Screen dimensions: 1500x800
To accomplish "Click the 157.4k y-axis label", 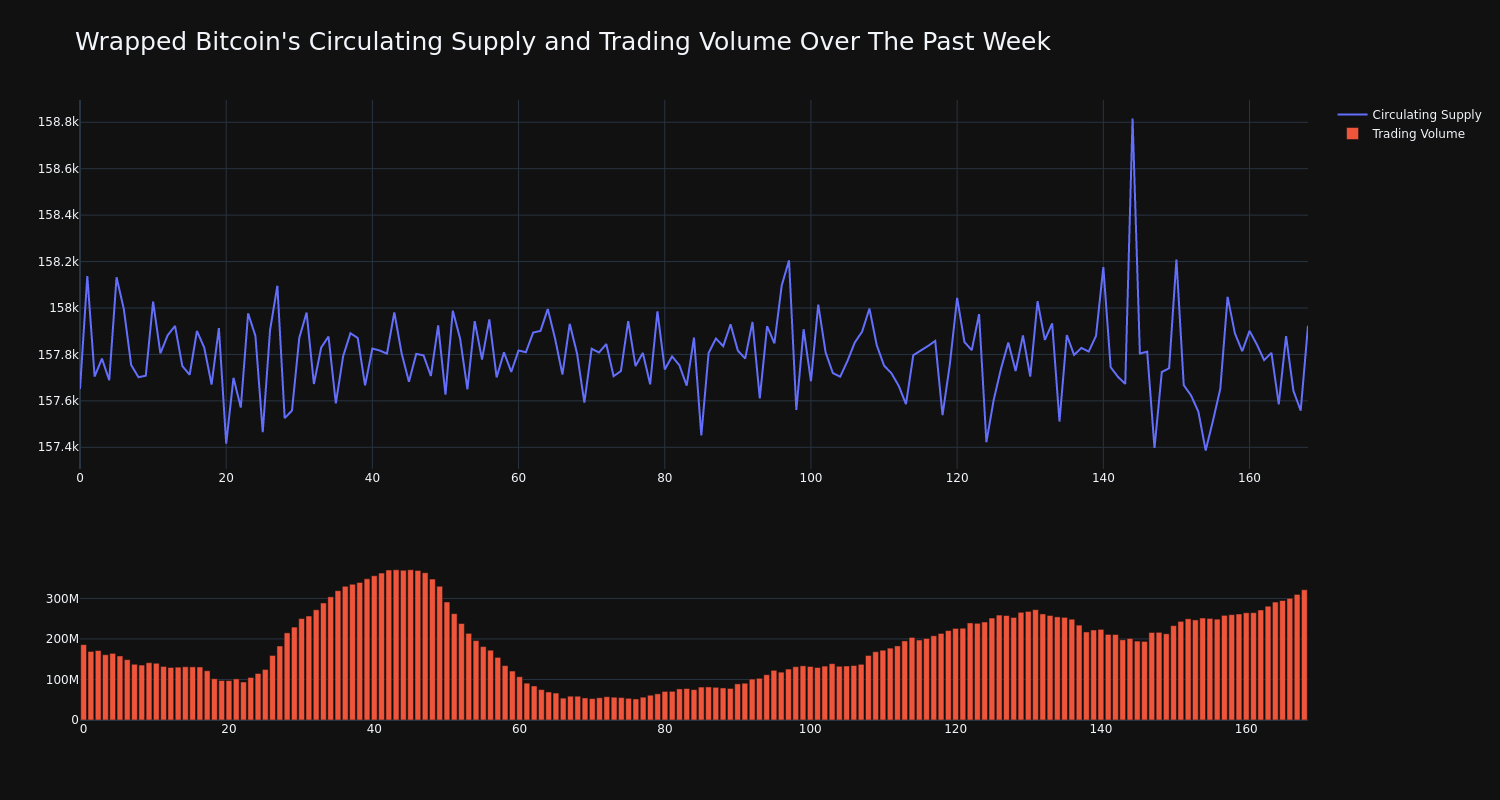I will pos(57,447).
